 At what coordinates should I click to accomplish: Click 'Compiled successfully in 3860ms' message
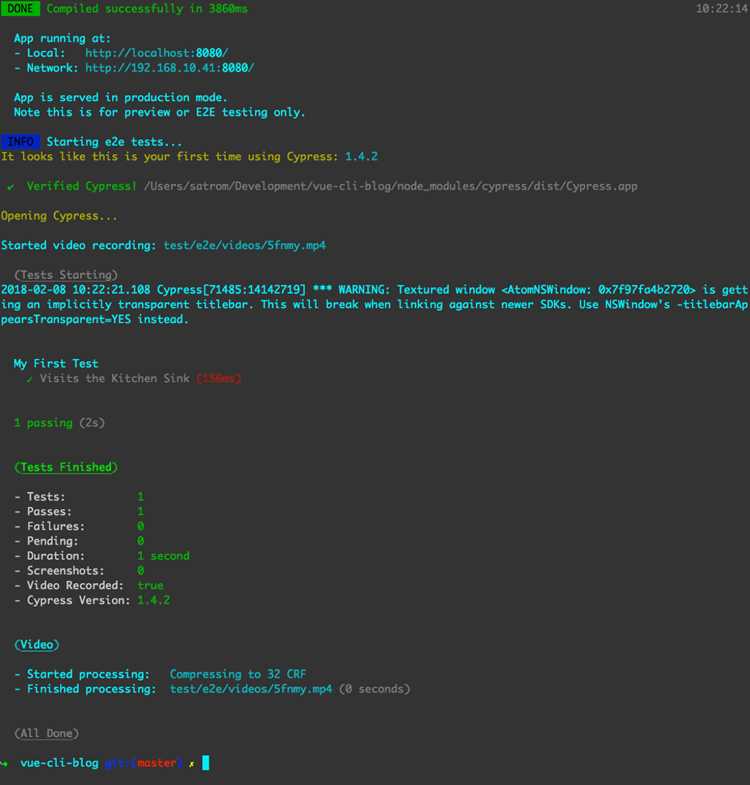147,9
